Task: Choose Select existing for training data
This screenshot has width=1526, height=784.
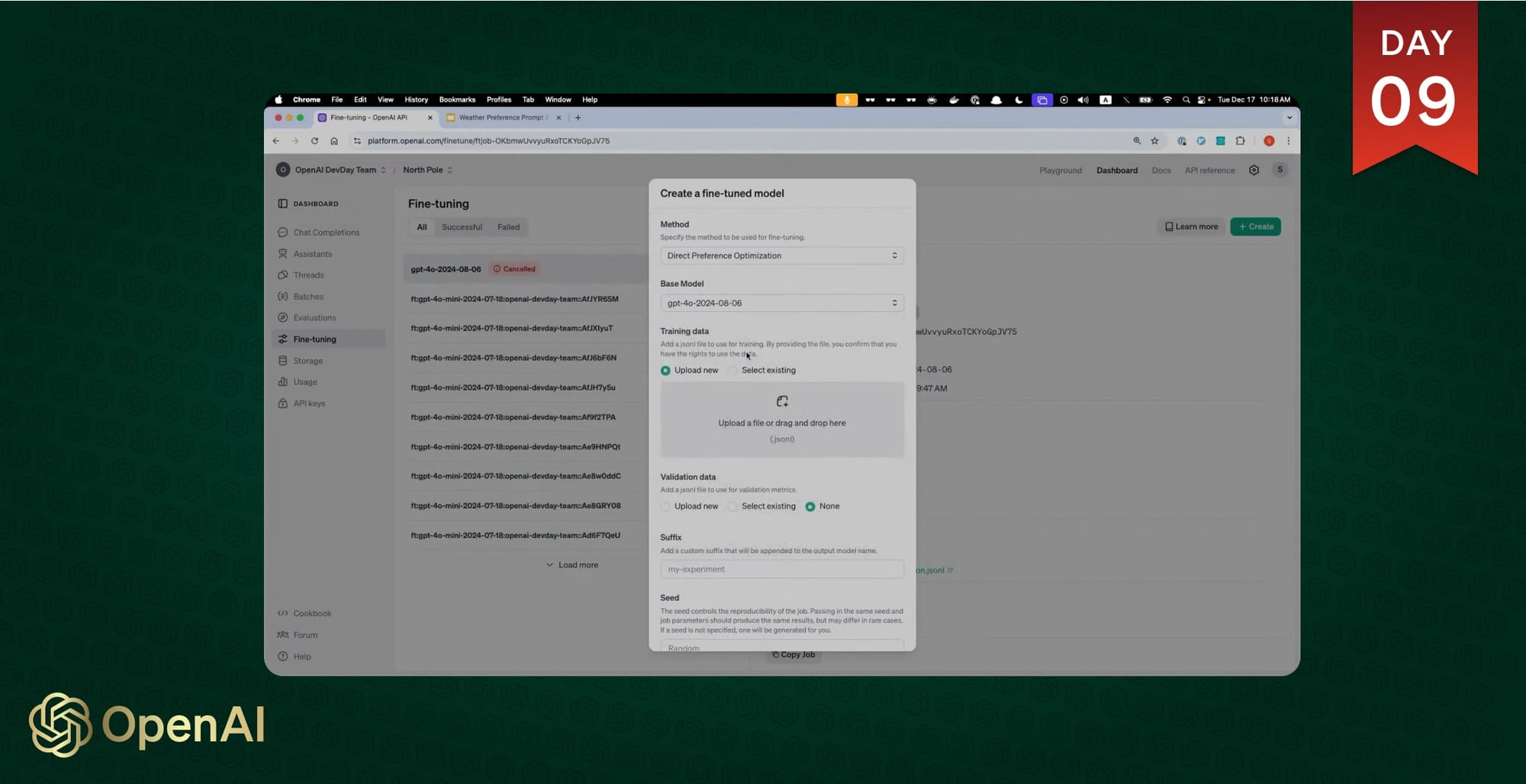Action: point(732,371)
